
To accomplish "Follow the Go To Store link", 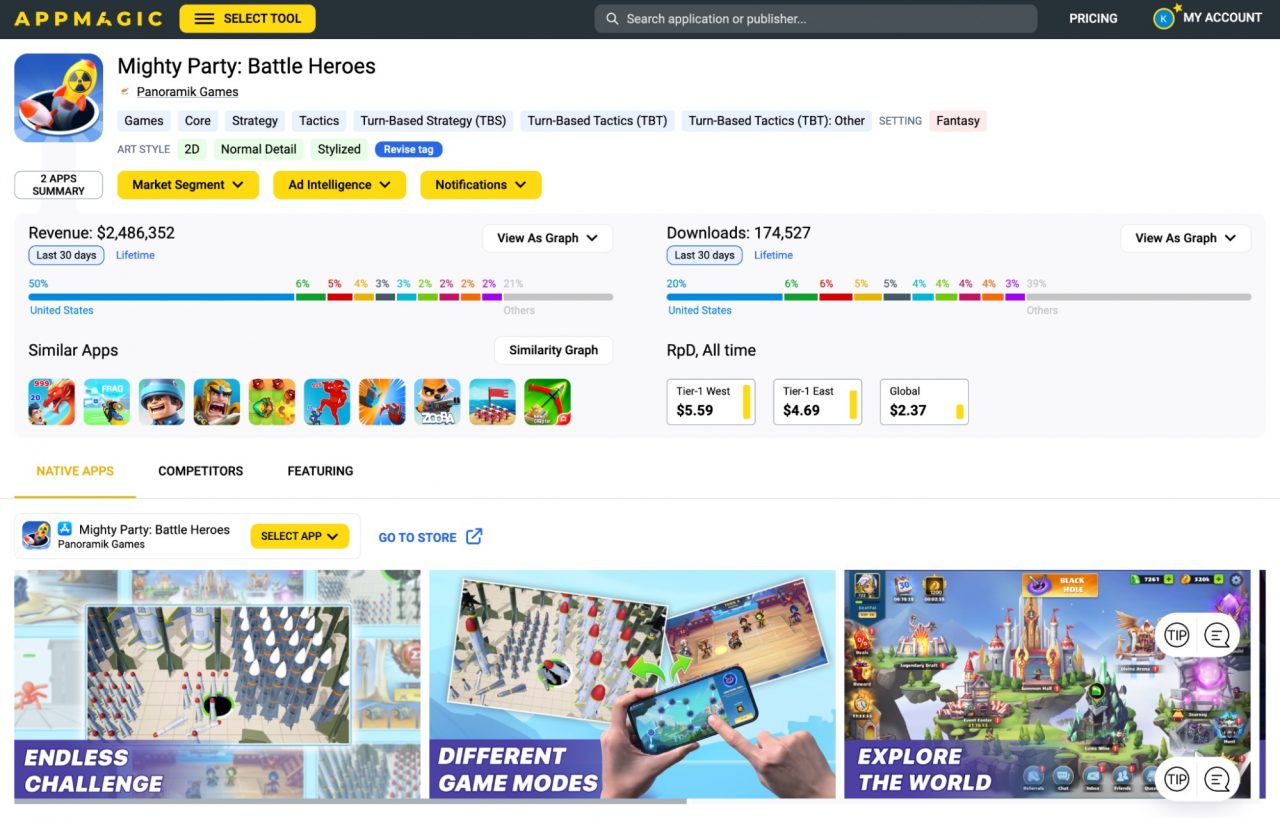I will [417, 538].
